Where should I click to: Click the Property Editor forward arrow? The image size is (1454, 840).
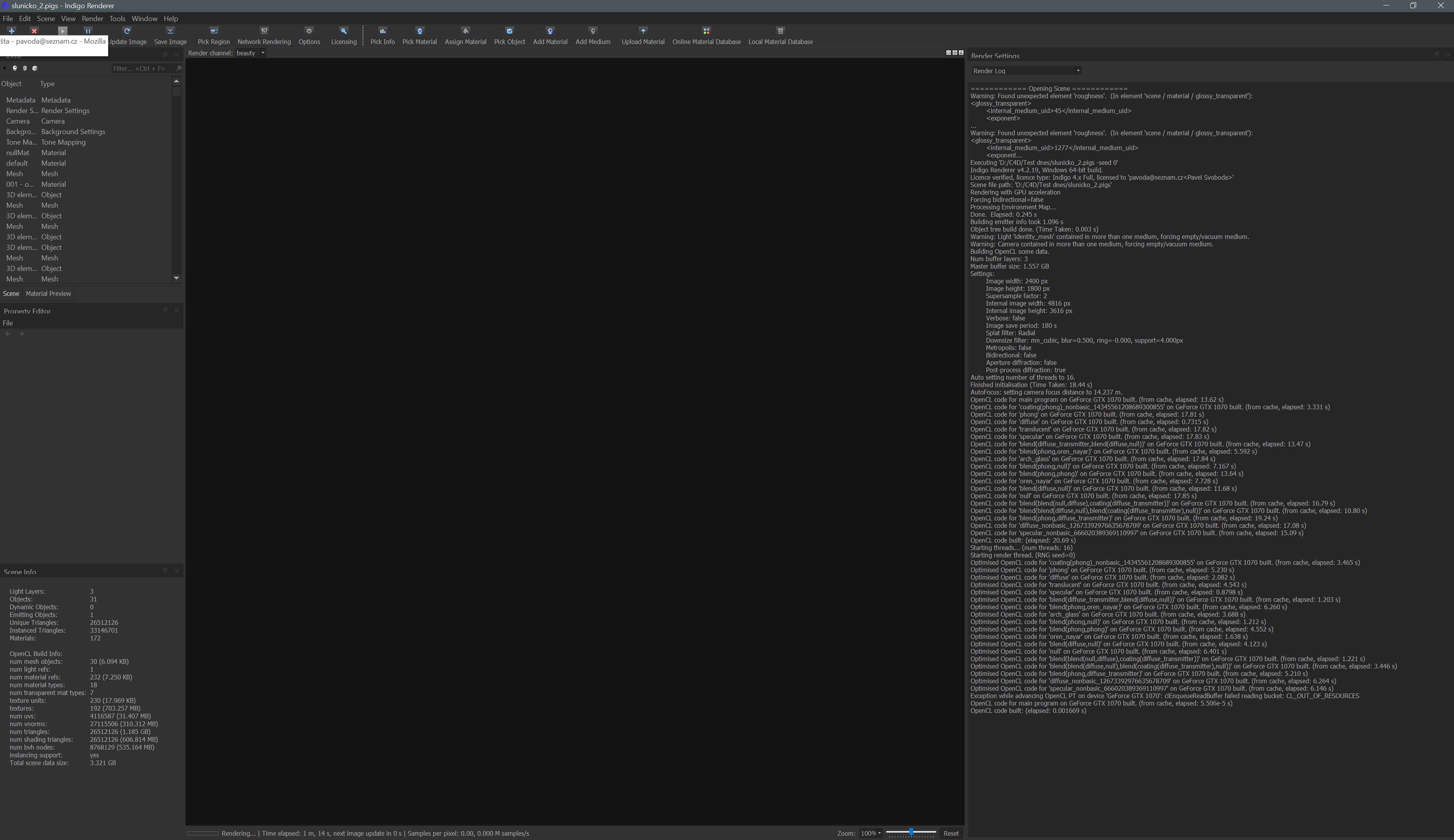coord(21,333)
